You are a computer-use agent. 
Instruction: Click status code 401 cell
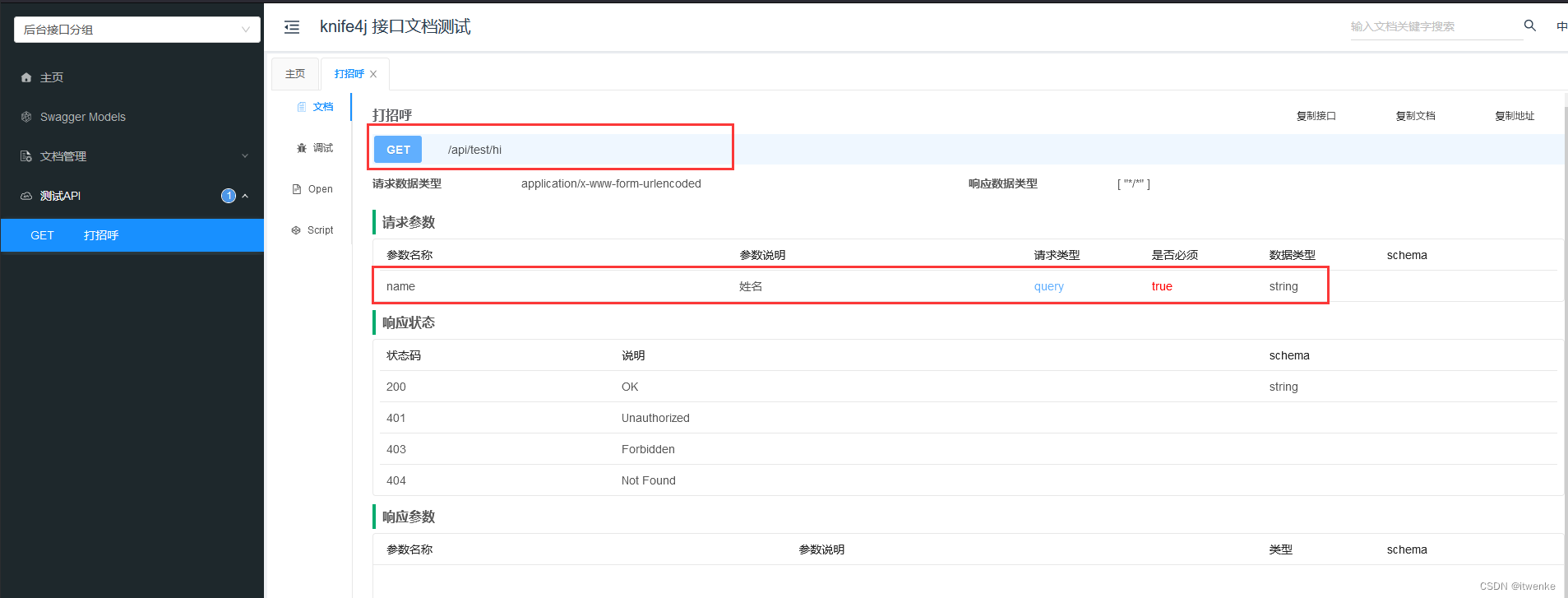coord(396,418)
